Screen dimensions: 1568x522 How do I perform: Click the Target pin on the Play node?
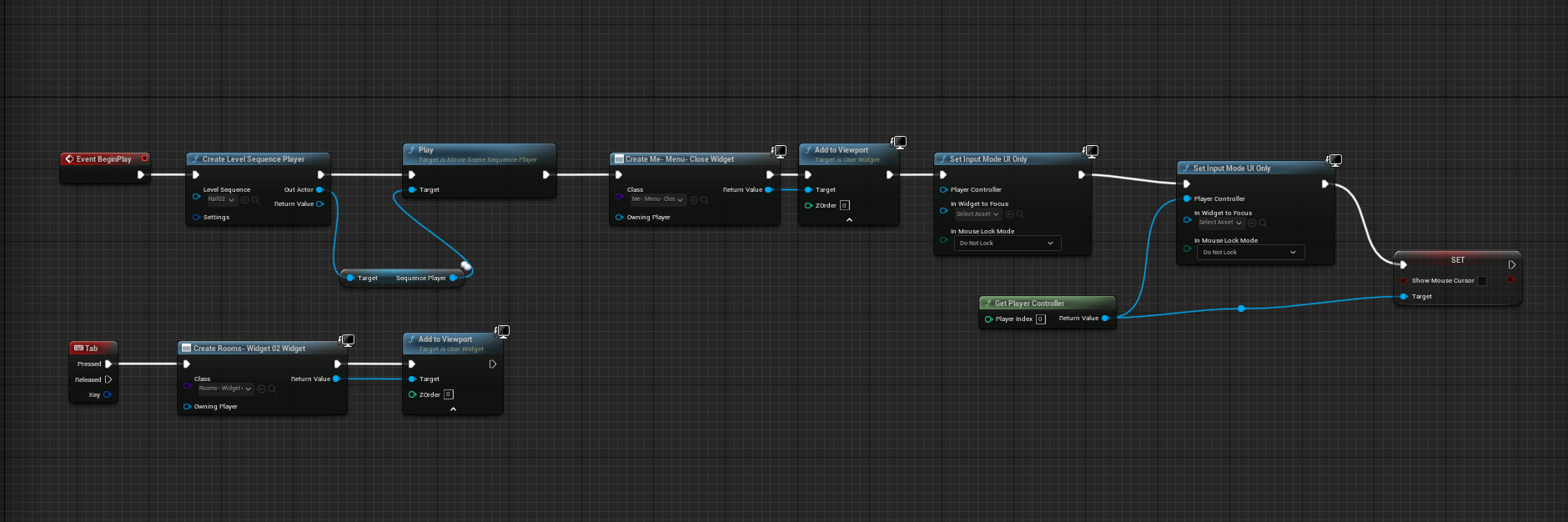point(412,190)
